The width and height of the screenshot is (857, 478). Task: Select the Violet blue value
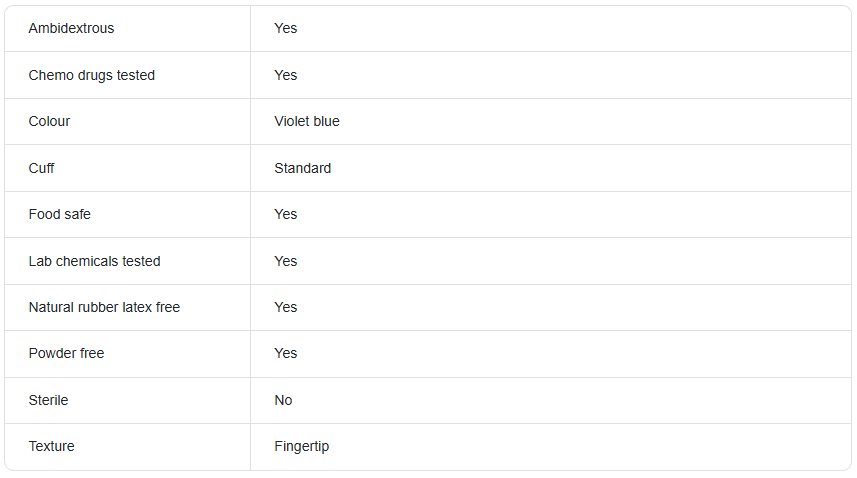tap(307, 121)
